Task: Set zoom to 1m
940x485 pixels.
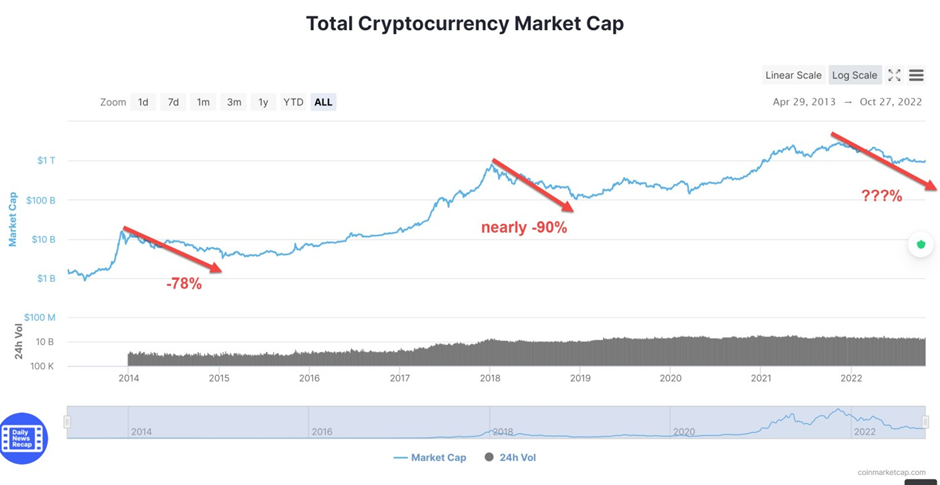Action: point(203,102)
